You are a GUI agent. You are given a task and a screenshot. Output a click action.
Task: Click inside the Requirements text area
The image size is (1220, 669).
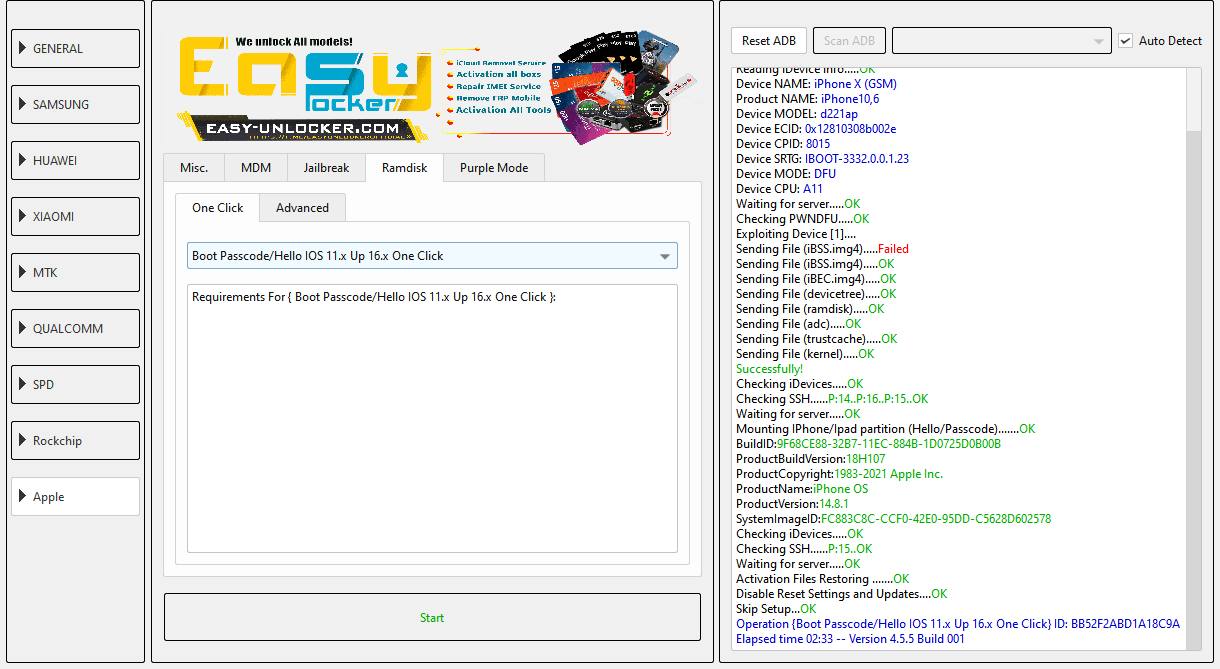pyautogui.click(x=432, y=418)
